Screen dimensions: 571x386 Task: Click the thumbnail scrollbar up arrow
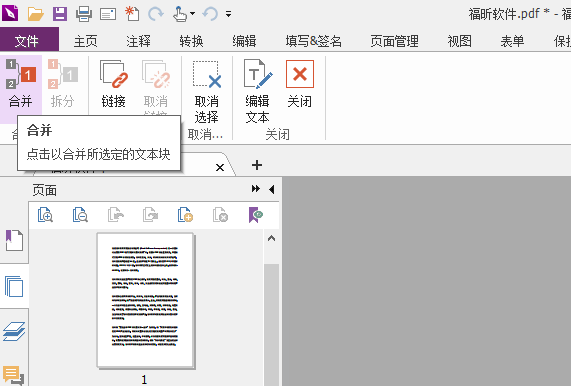tap(271, 239)
